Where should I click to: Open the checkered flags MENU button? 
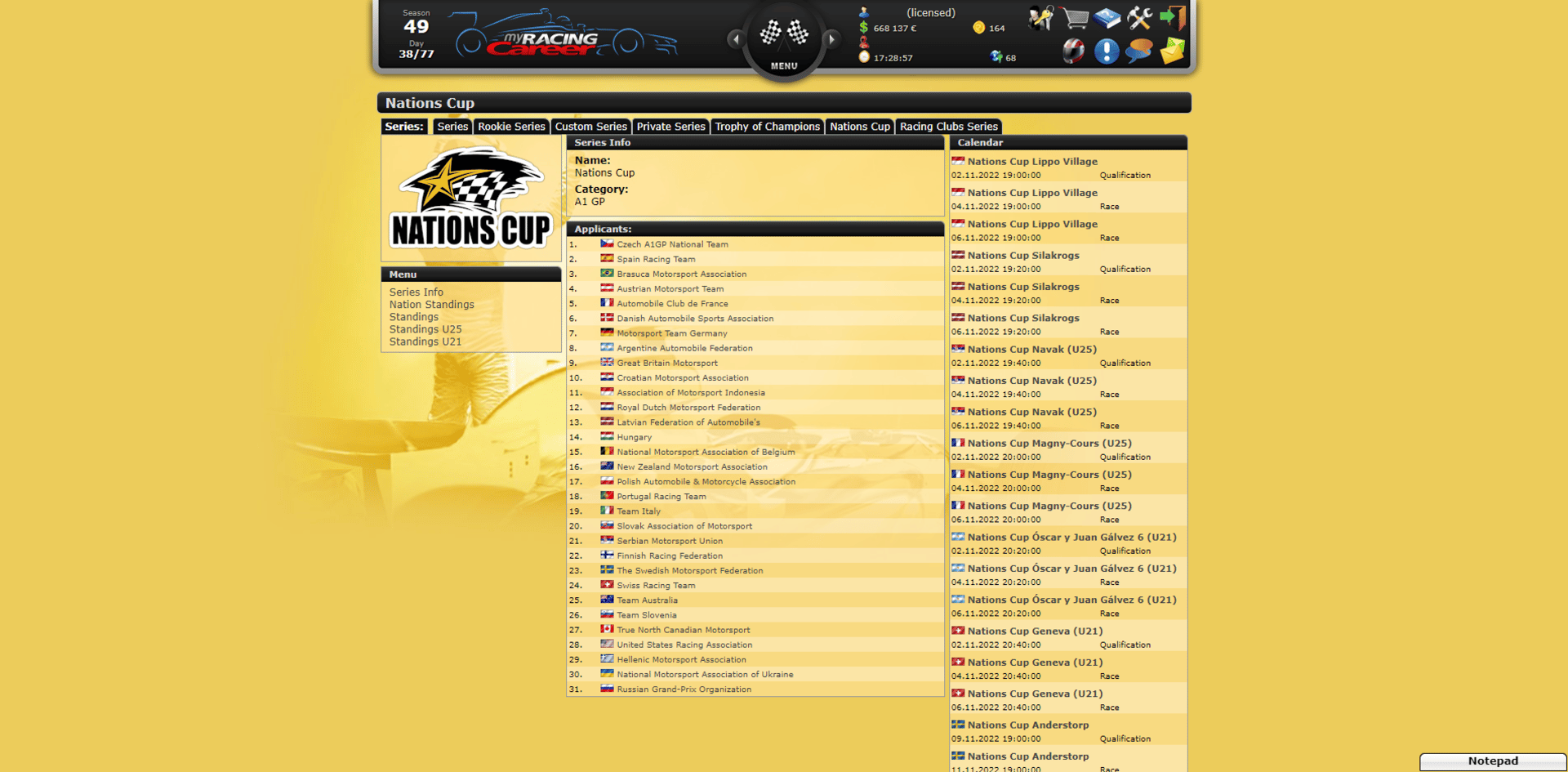point(784,39)
